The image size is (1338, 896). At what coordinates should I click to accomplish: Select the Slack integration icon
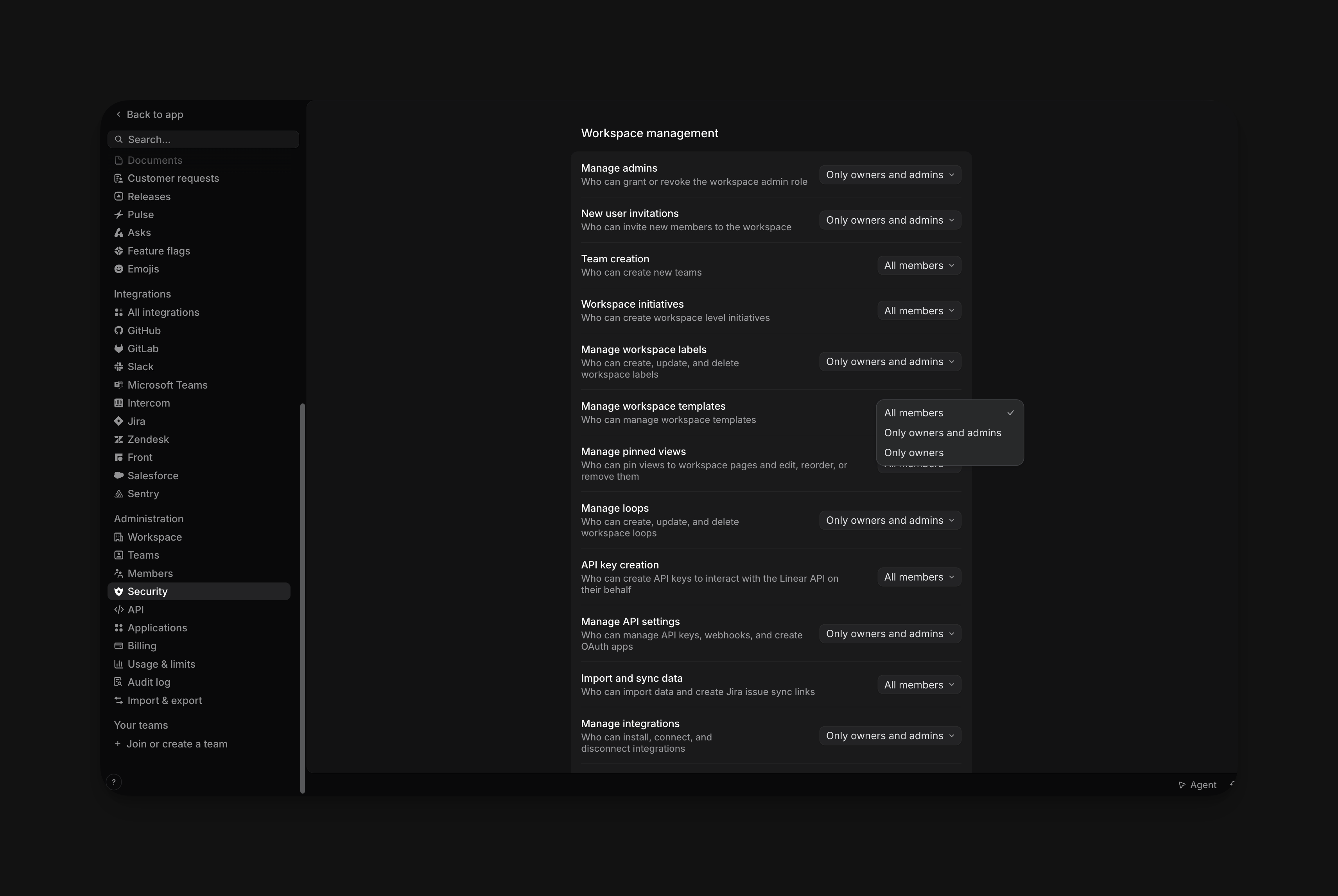(118, 367)
